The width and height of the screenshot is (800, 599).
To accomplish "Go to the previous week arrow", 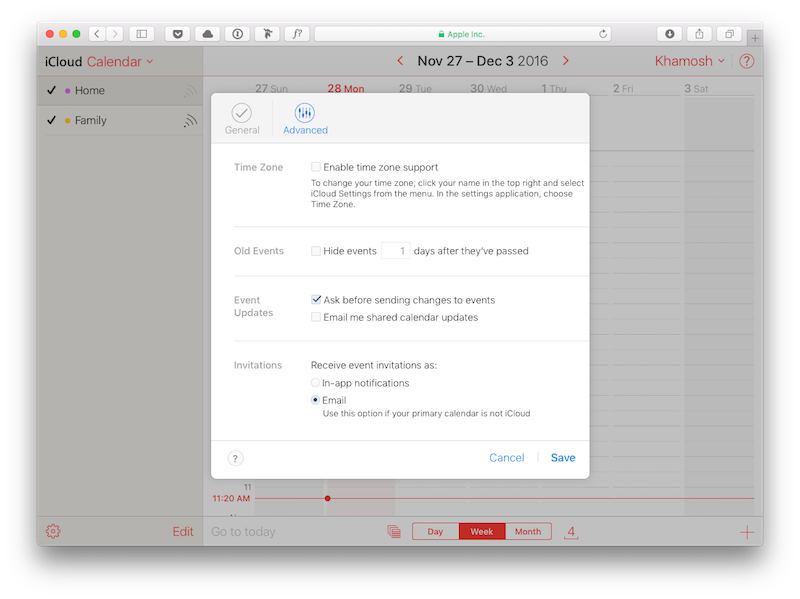I will 400,61.
